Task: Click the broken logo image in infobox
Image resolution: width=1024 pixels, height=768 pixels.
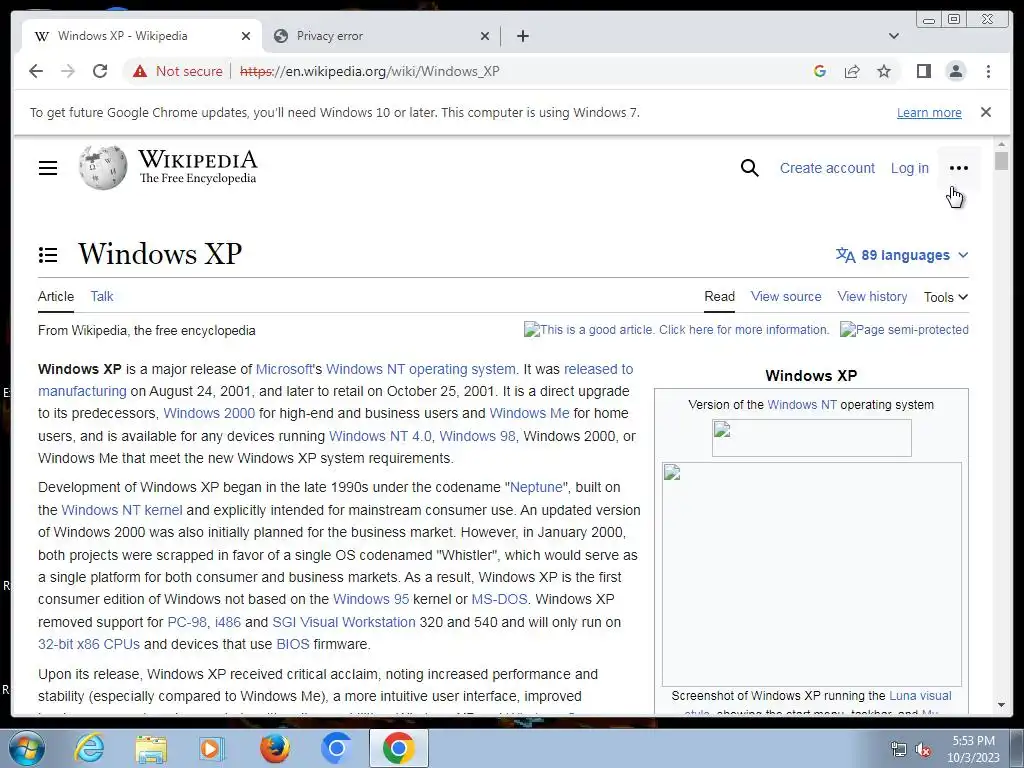Action: [x=812, y=438]
